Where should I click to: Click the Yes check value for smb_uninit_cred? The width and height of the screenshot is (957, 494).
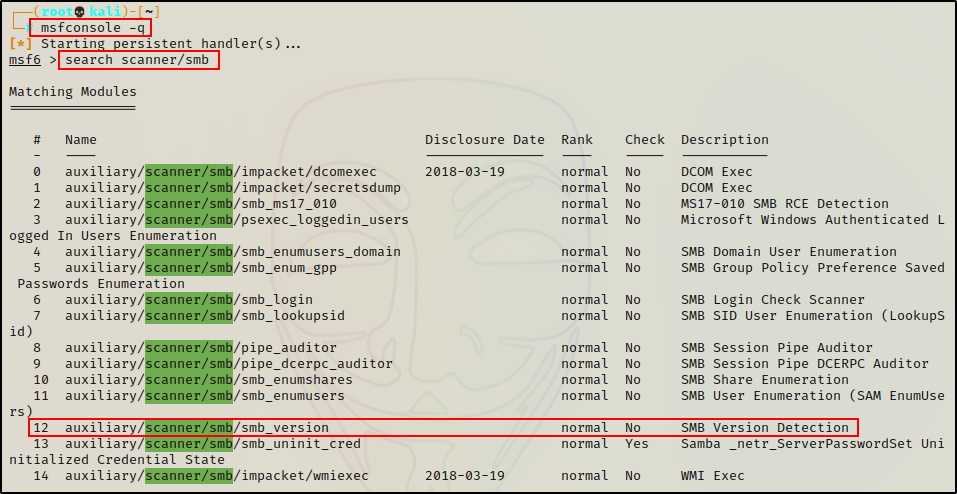pos(637,444)
